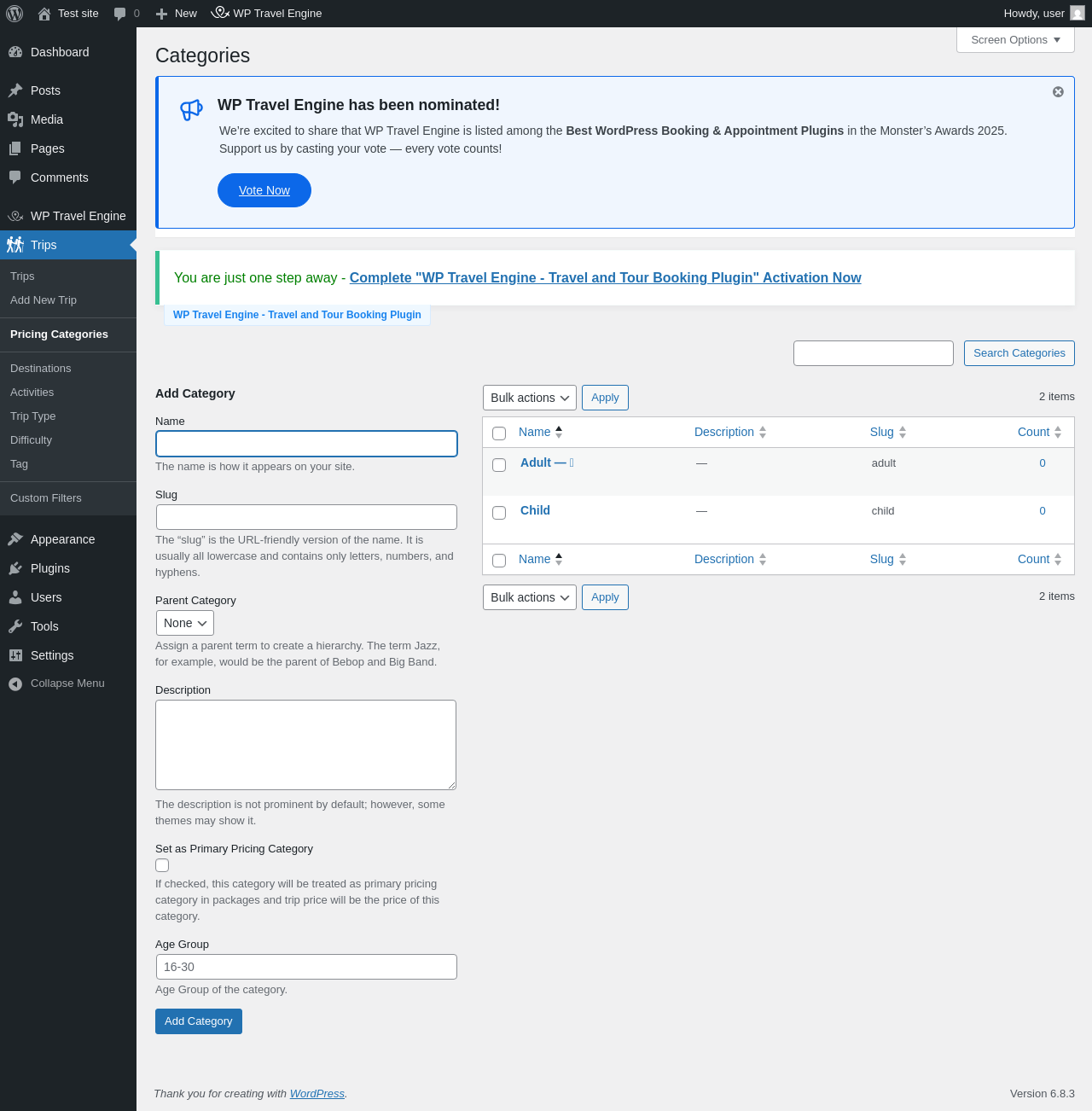Click the Pages icon in sidebar

click(15, 148)
